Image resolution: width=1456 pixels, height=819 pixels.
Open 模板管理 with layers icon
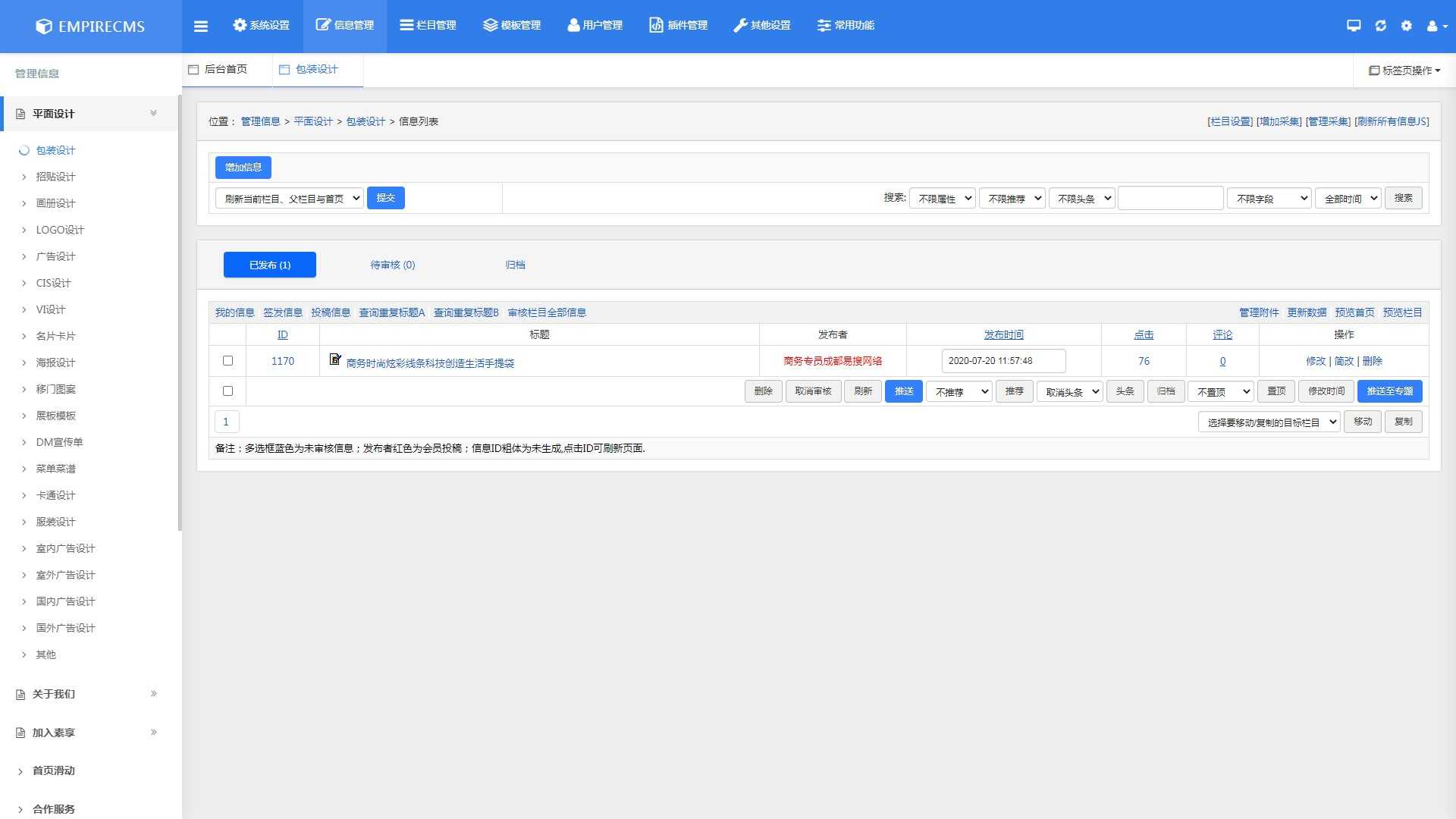tap(512, 26)
